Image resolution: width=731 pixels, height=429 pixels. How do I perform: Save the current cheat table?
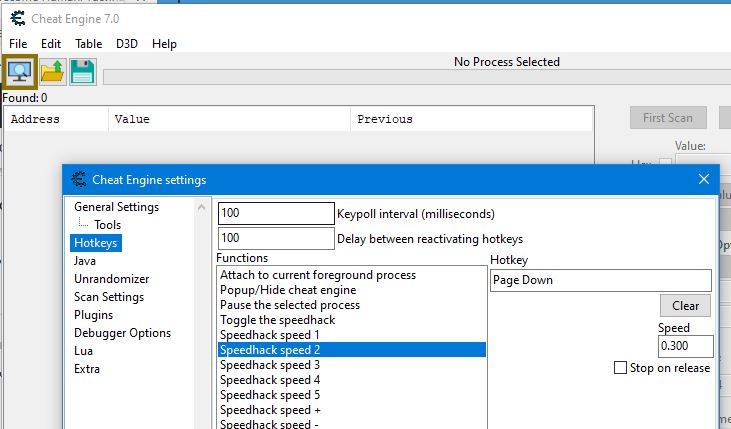pos(83,72)
